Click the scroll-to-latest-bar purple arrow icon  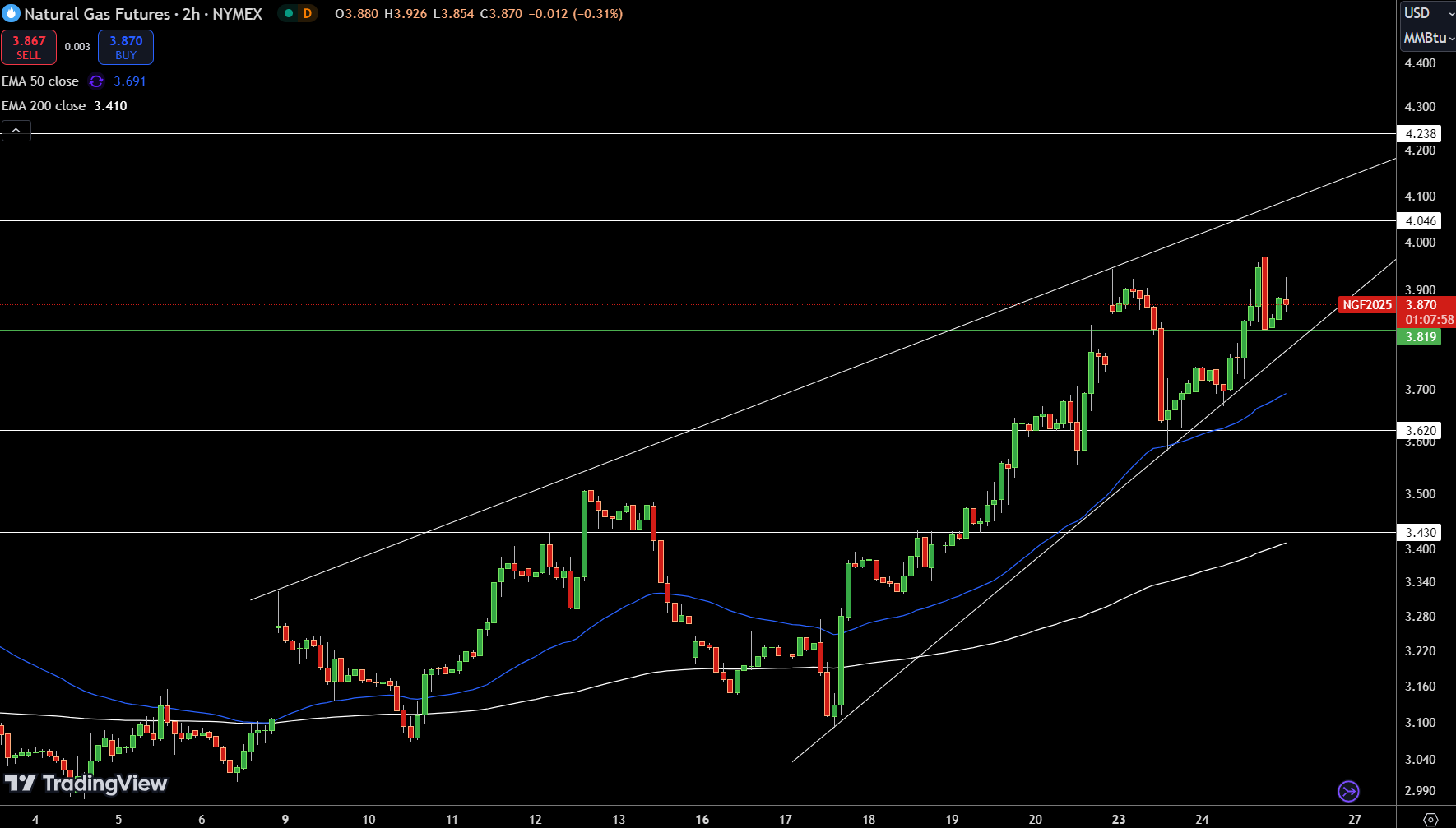[x=1349, y=791]
